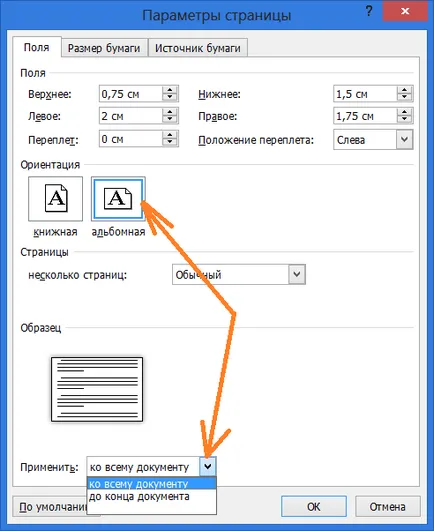Switch to the Размер бумаги tab
This screenshot has width=434, height=531.
tap(104, 48)
